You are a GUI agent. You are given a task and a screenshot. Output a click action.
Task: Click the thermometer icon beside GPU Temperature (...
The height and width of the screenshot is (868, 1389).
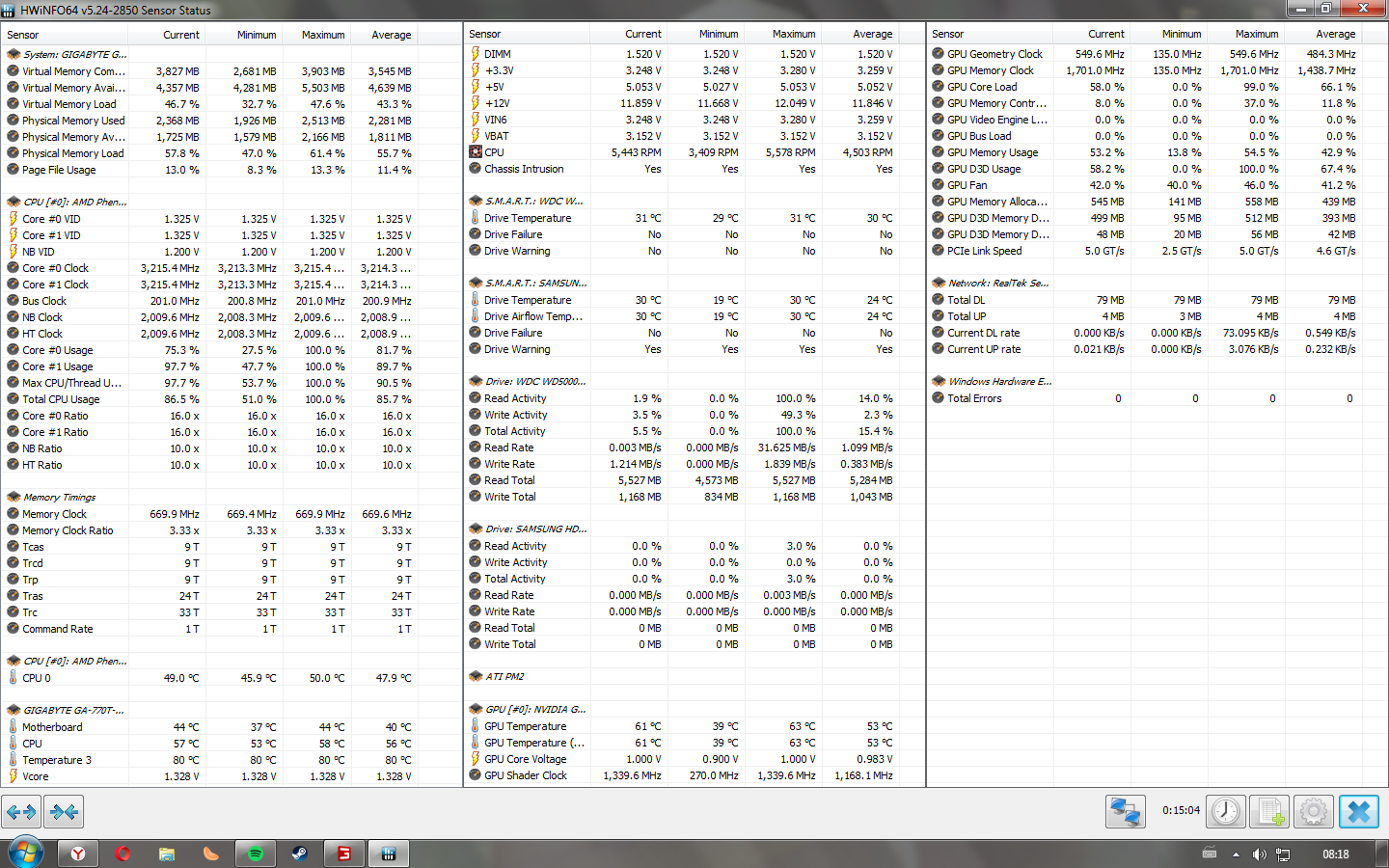click(x=475, y=743)
